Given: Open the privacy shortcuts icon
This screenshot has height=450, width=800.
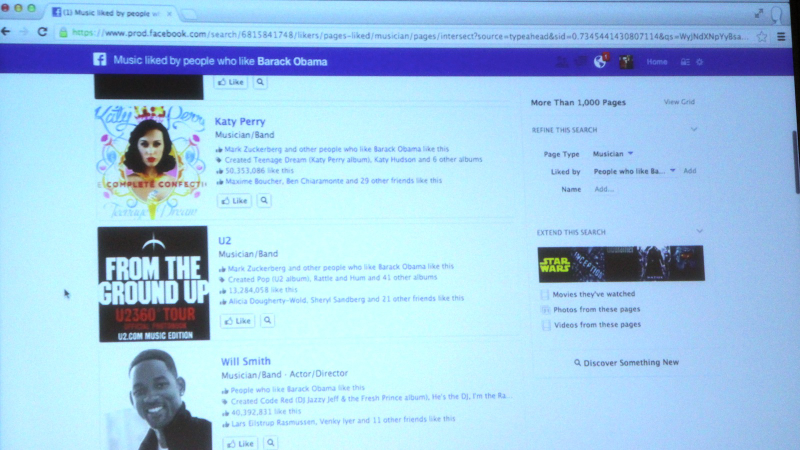Looking at the screenshot, I should coord(685,62).
